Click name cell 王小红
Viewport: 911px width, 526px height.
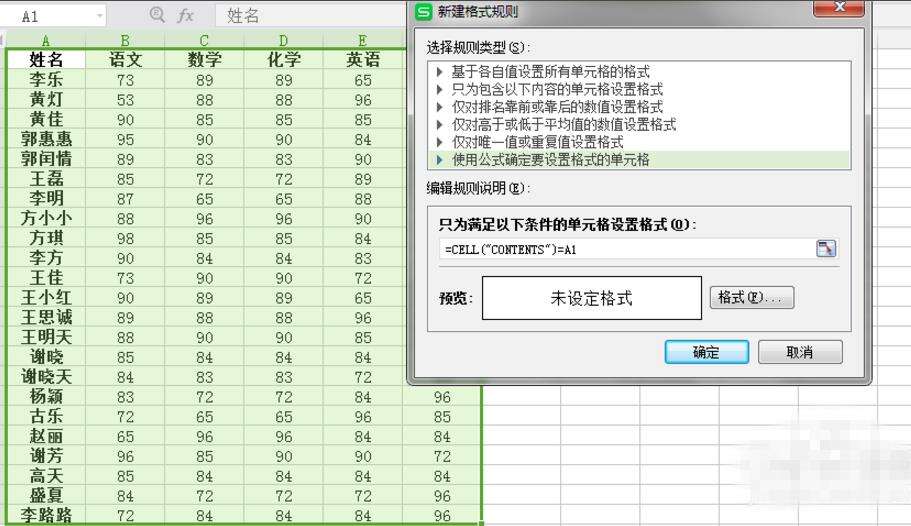coord(46,298)
